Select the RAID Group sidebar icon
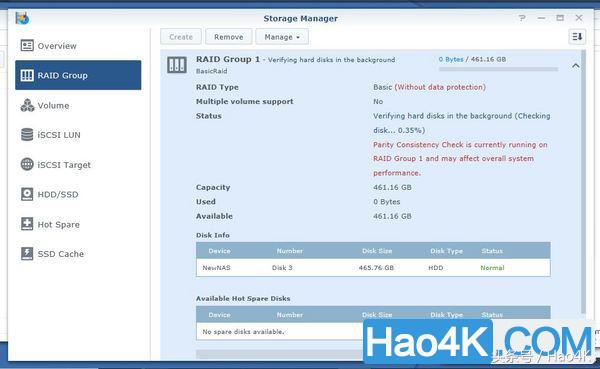The image size is (600, 369). tap(27, 75)
